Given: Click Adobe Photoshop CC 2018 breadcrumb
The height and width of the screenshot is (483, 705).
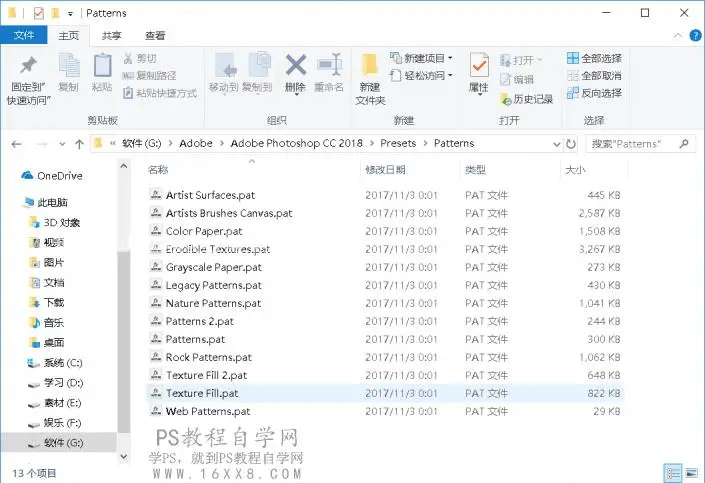Looking at the screenshot, I should click(296, 143).
